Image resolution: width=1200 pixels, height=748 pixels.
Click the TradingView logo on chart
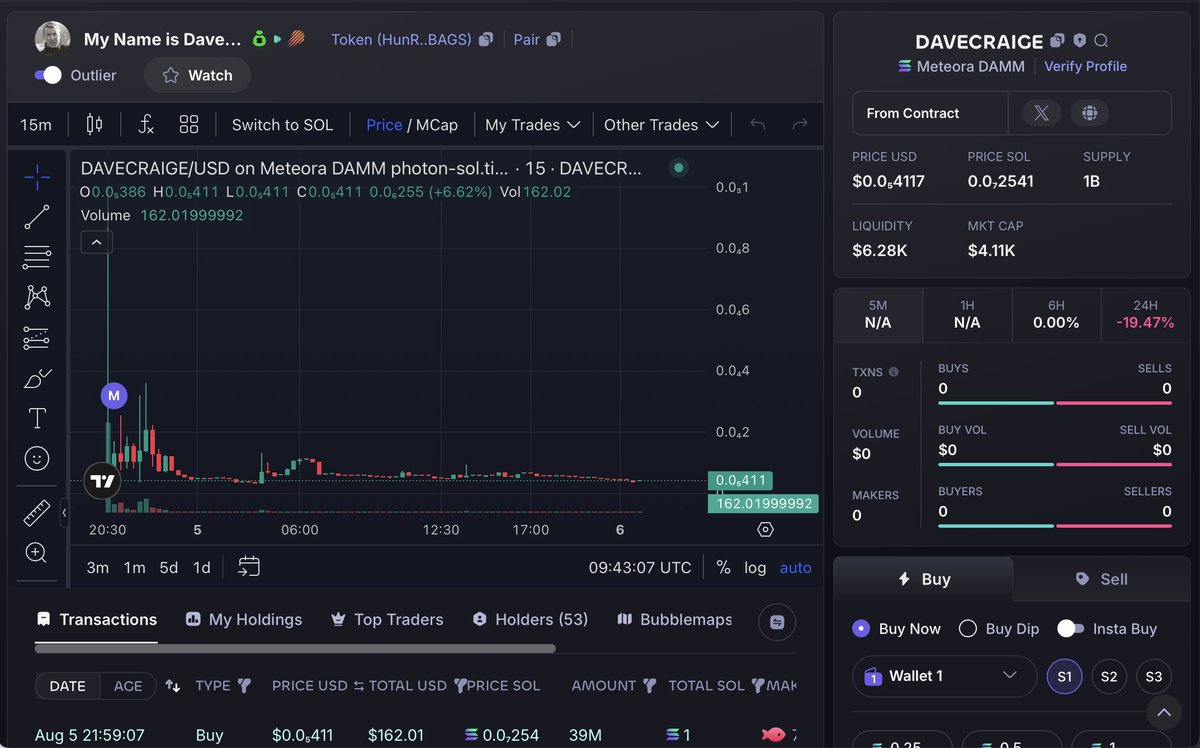(x=102, y=481)
